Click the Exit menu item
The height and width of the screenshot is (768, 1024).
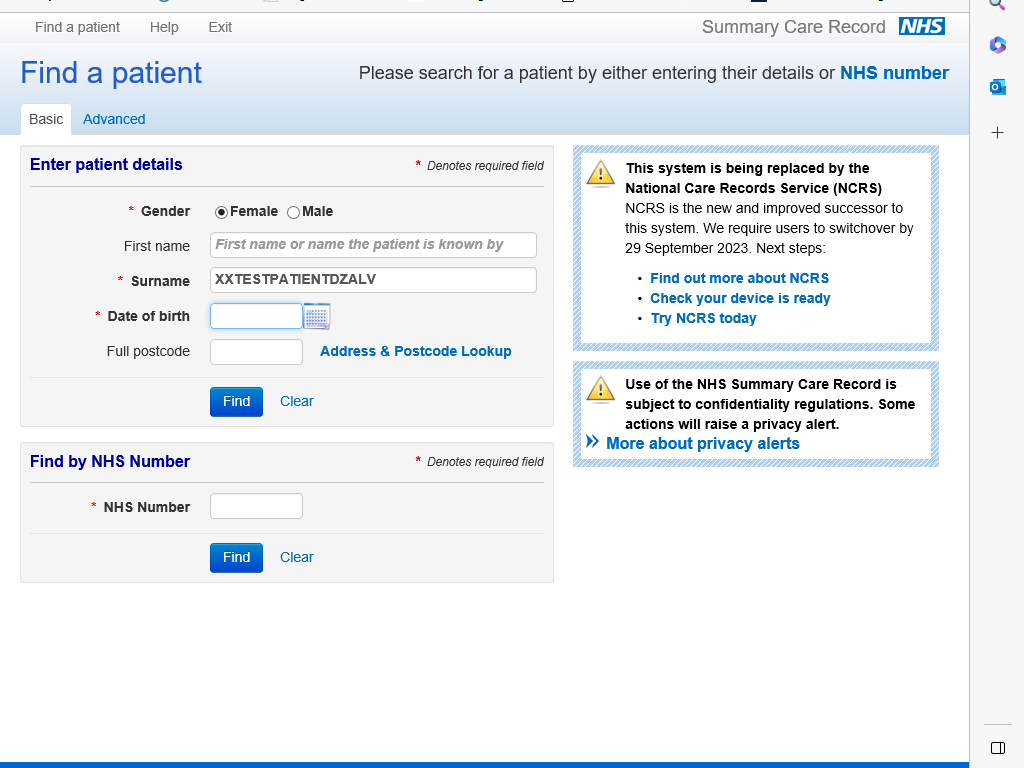pyautogui.click(x=220, y=27)
